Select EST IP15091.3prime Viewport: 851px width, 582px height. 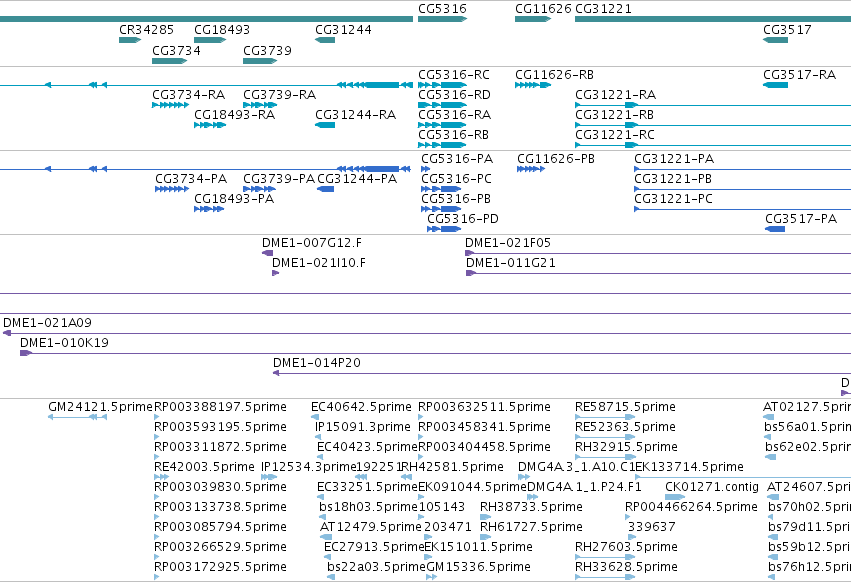[x=318, y=437]
